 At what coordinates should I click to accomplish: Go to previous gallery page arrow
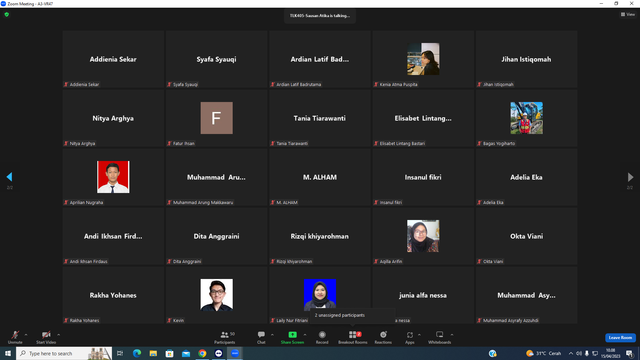click(x=9, y=177)
